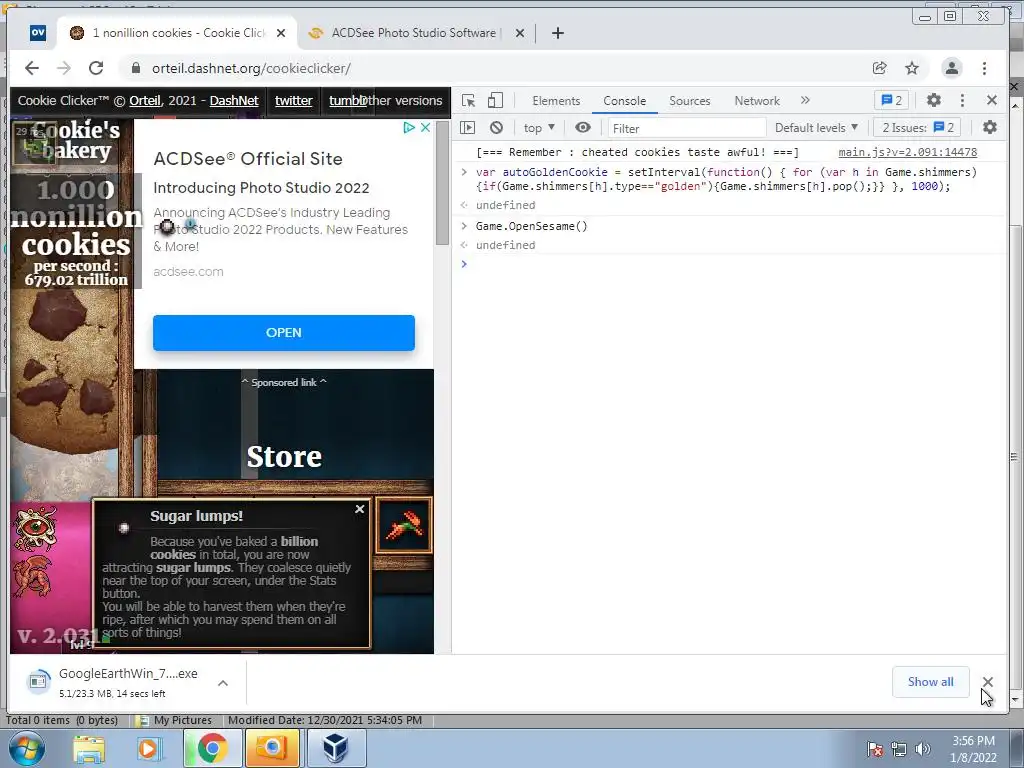Click the console input prompt line

pyautogui.click(x=729, y=264)
